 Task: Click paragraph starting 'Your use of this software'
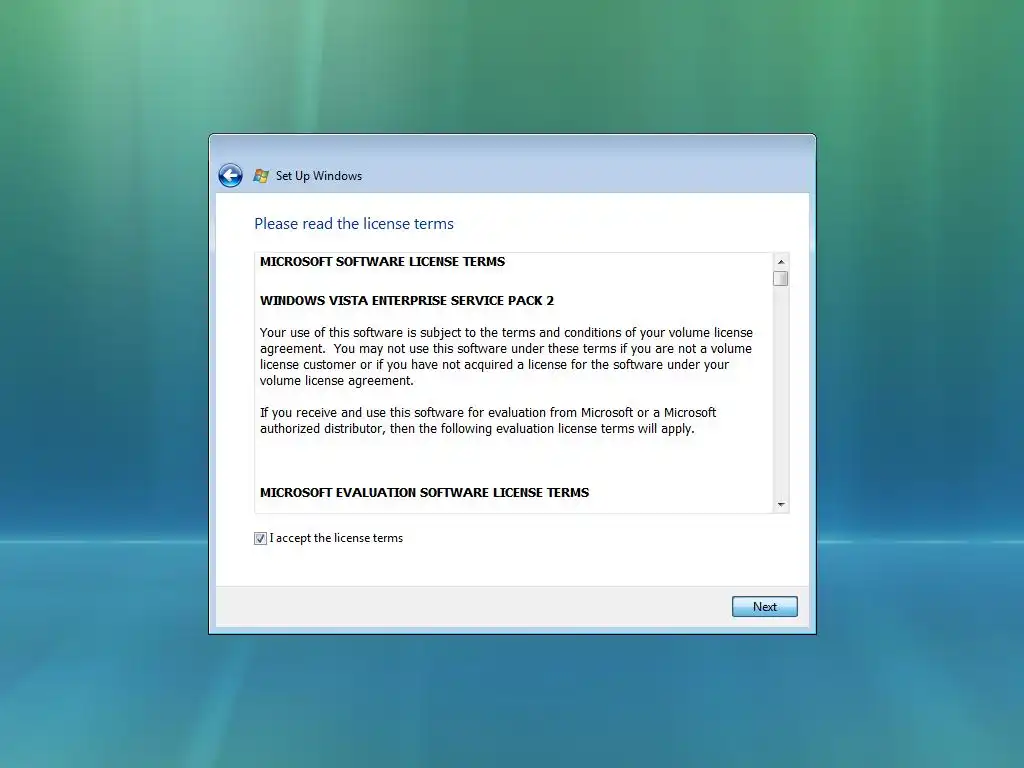tap(506, 357)
